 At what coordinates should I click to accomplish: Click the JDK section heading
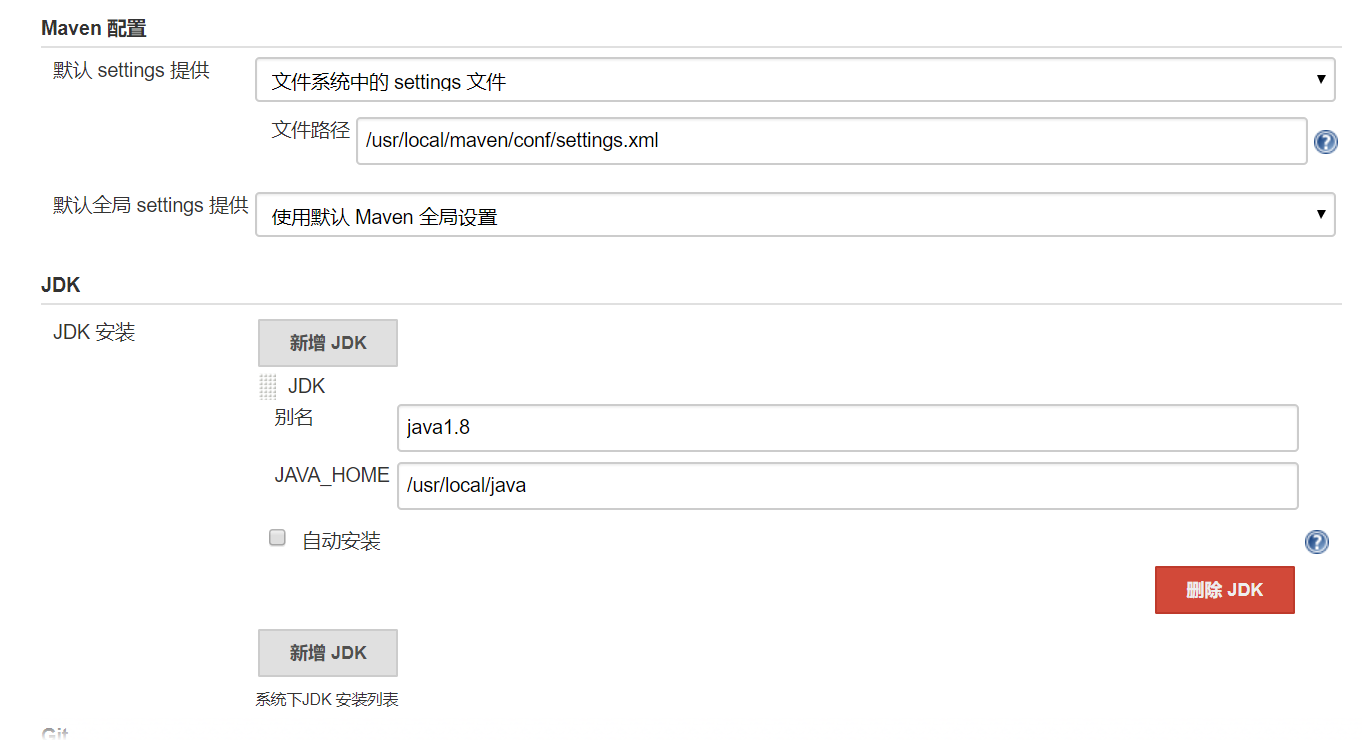[x=61, y=285]
